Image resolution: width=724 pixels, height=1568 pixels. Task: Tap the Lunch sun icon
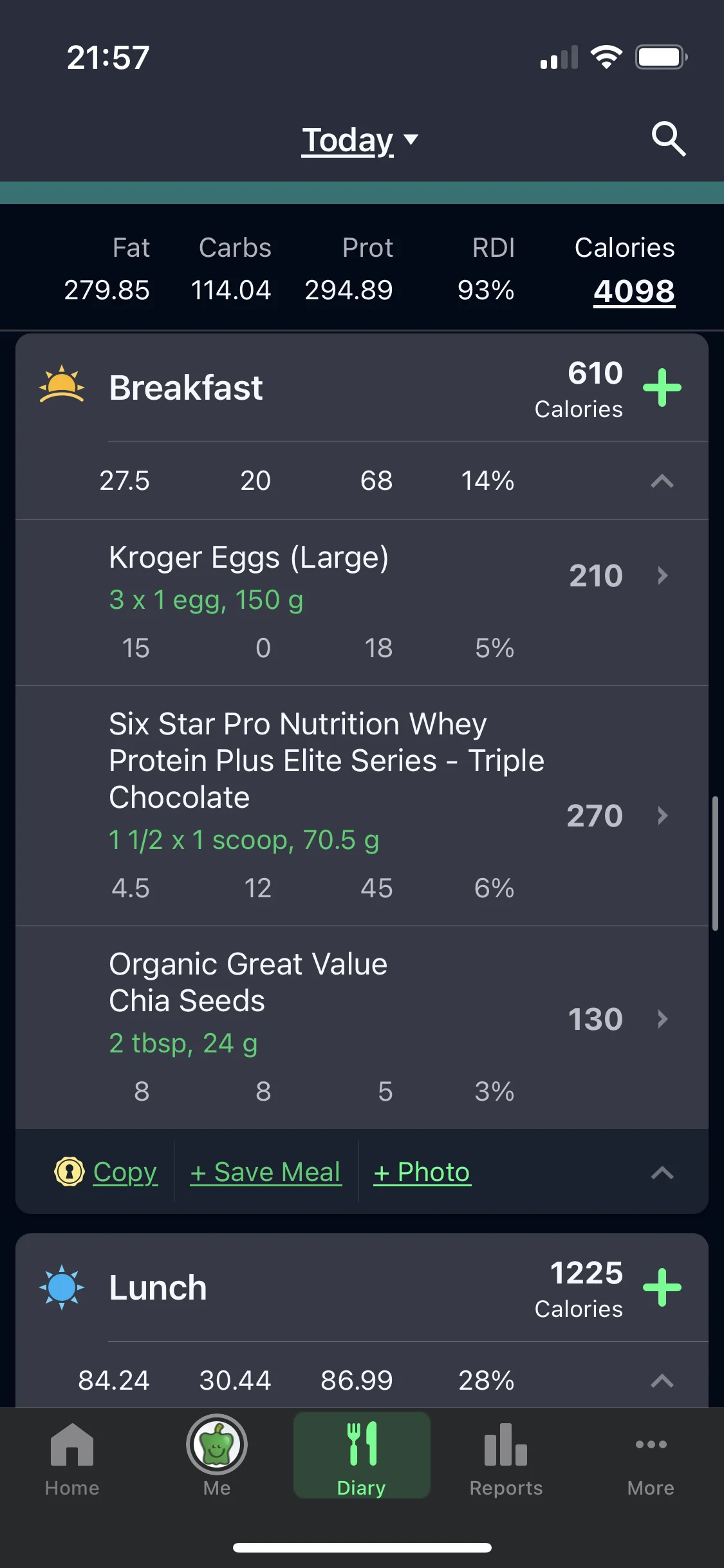click(x=62, y=1287)
